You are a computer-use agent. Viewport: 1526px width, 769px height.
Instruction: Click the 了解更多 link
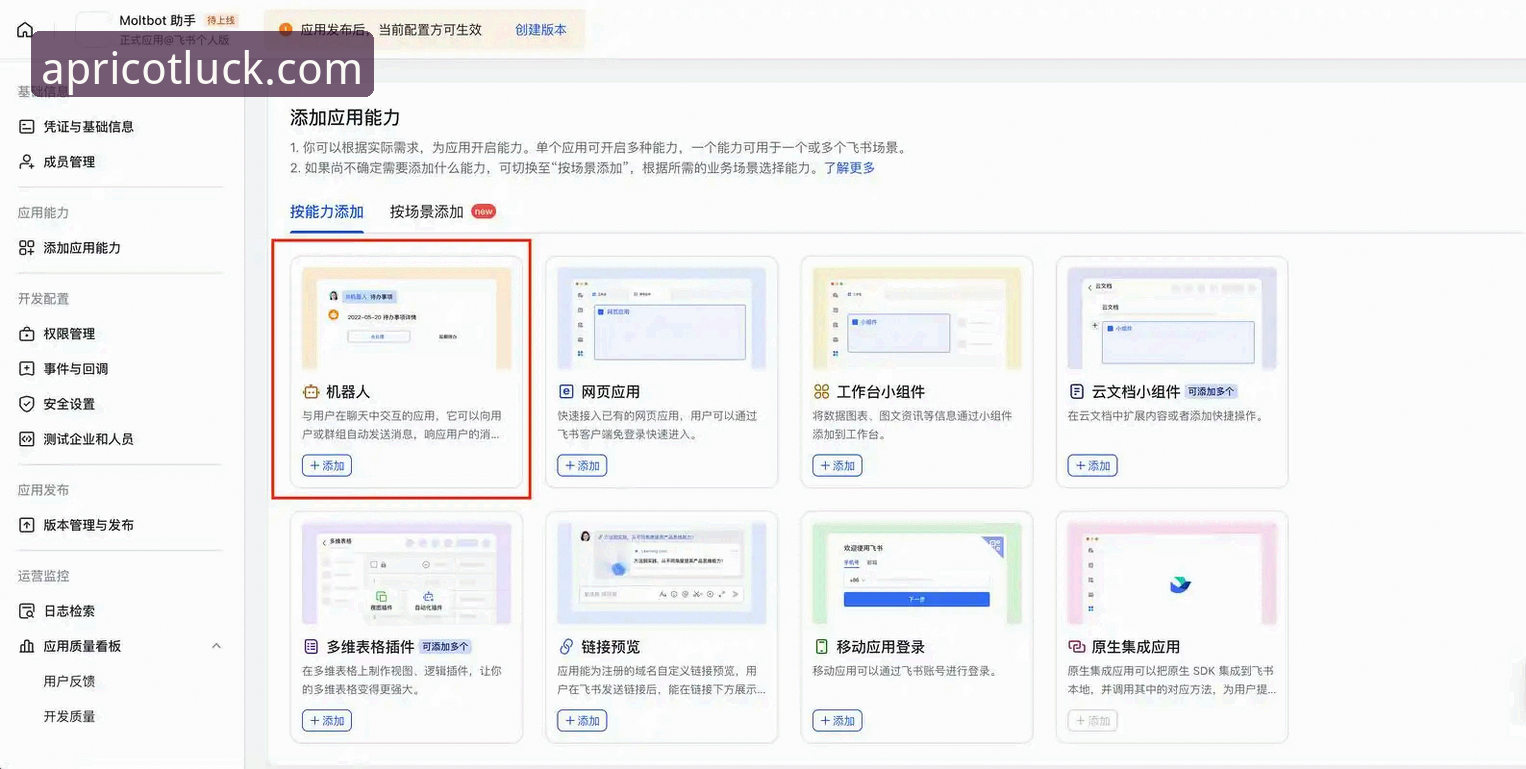pyautogui.click(x=849, y=168)
